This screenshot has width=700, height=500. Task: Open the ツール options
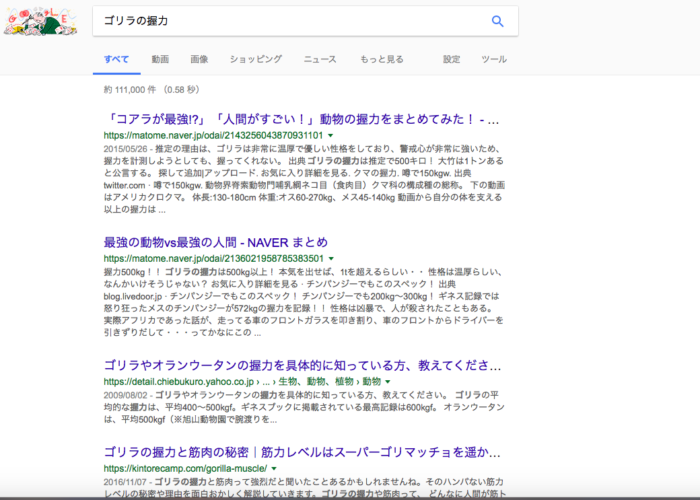click(x=494, y=59)
